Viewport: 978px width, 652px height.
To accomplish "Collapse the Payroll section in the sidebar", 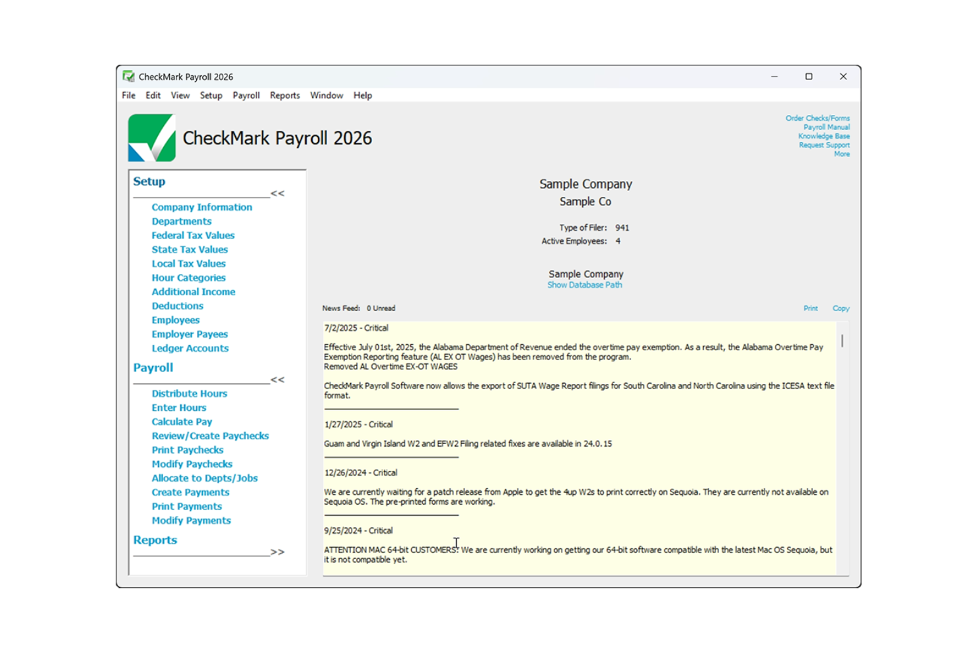I will 278,380.
